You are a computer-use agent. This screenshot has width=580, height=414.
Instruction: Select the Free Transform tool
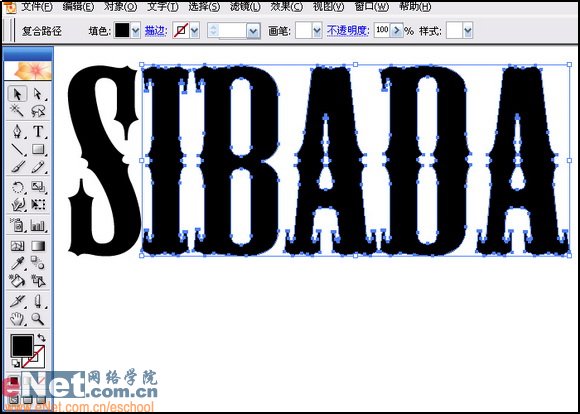point(38,204)
